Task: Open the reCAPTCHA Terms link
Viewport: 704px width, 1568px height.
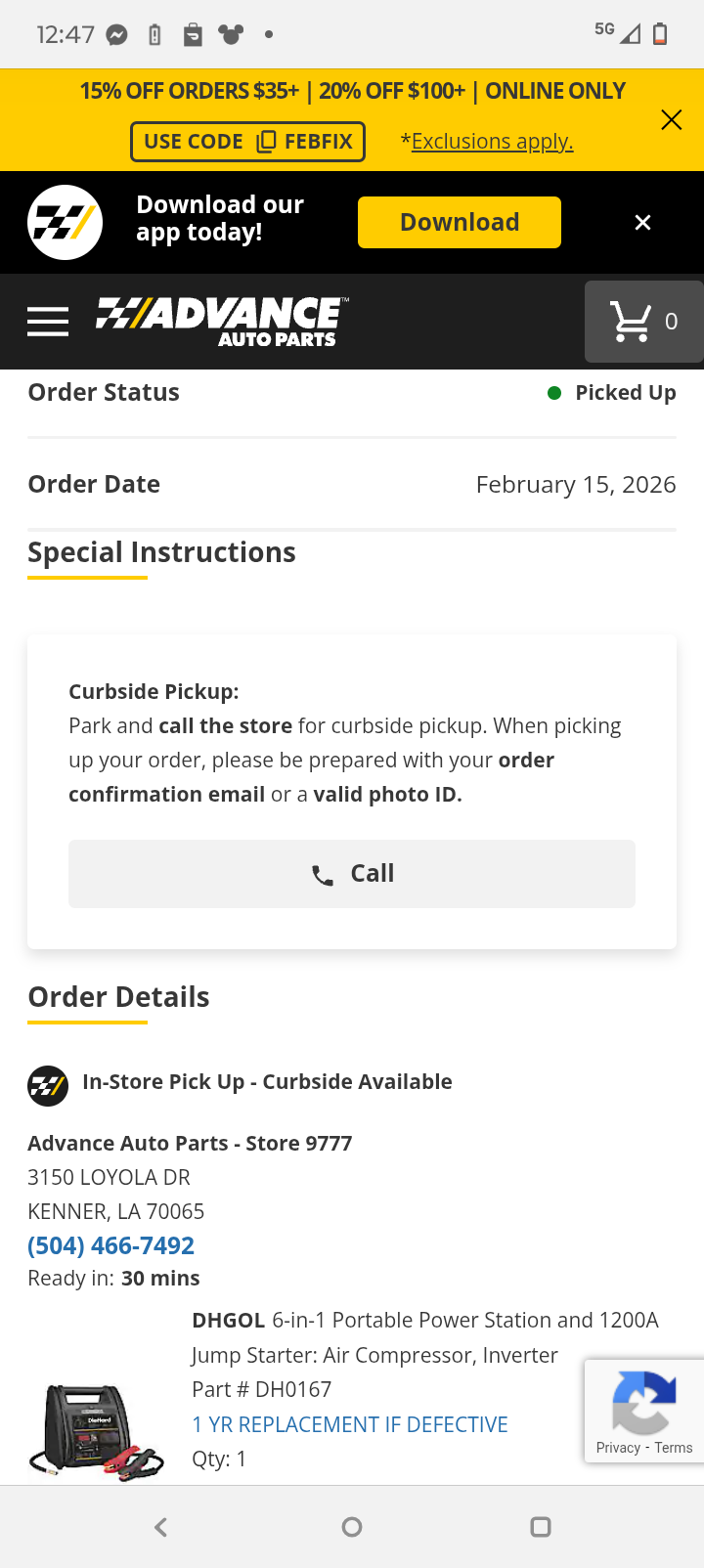Action: point(674,1448)
